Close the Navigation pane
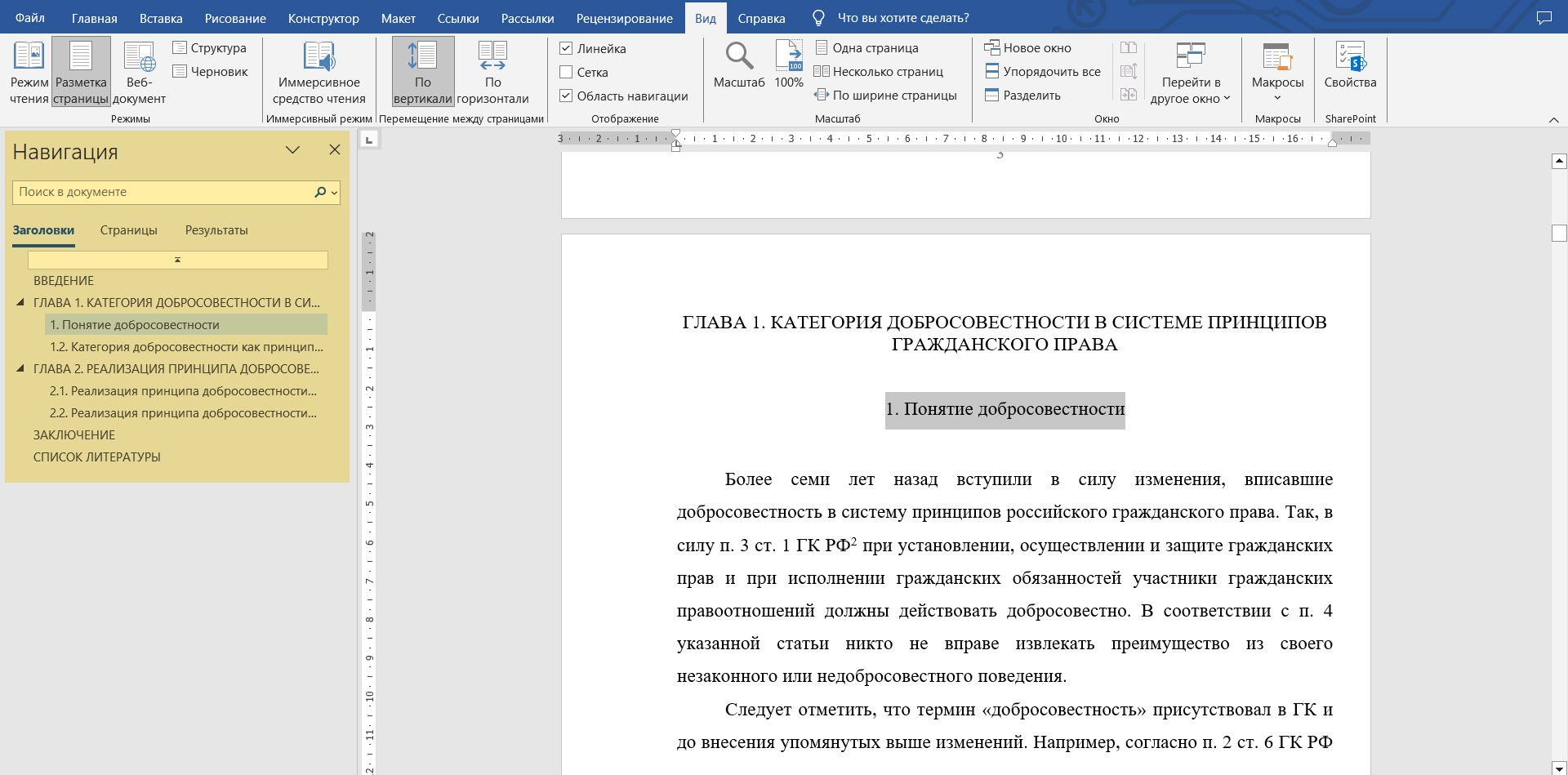This screenshot has height=775, width=1568. coord(335,149)
